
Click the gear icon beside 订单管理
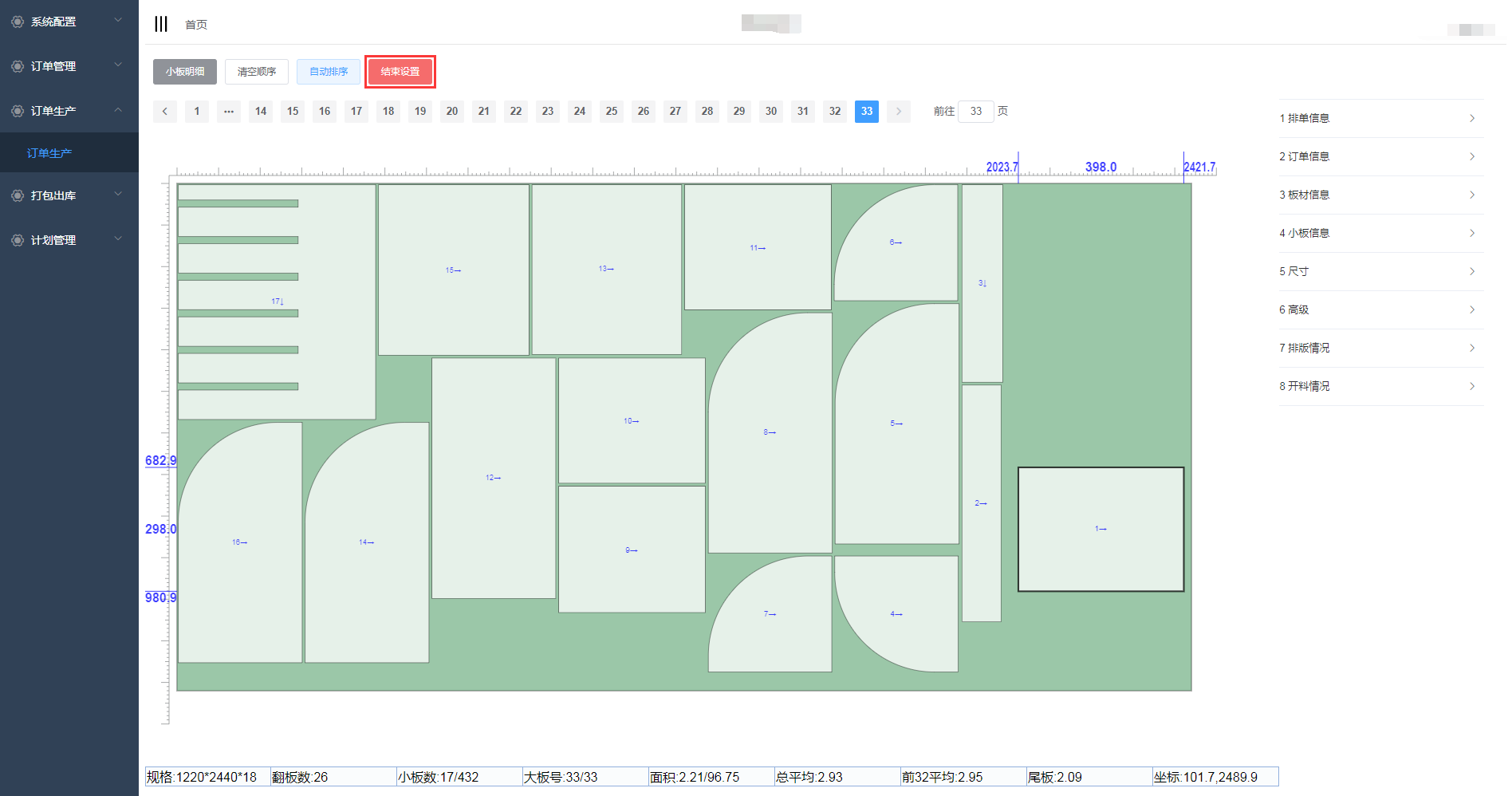click(x=18, y=66)
